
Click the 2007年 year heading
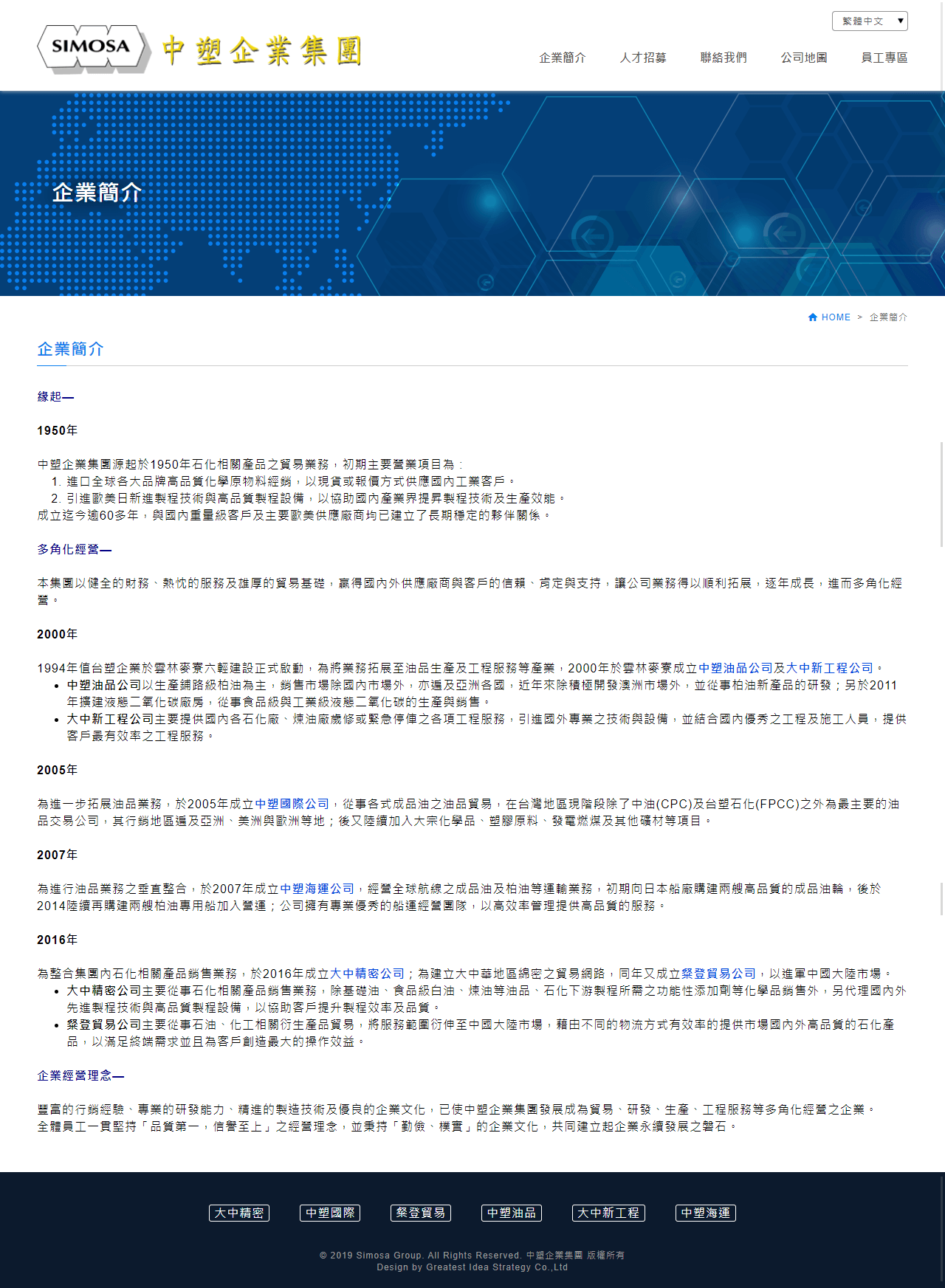pos(58,855)
